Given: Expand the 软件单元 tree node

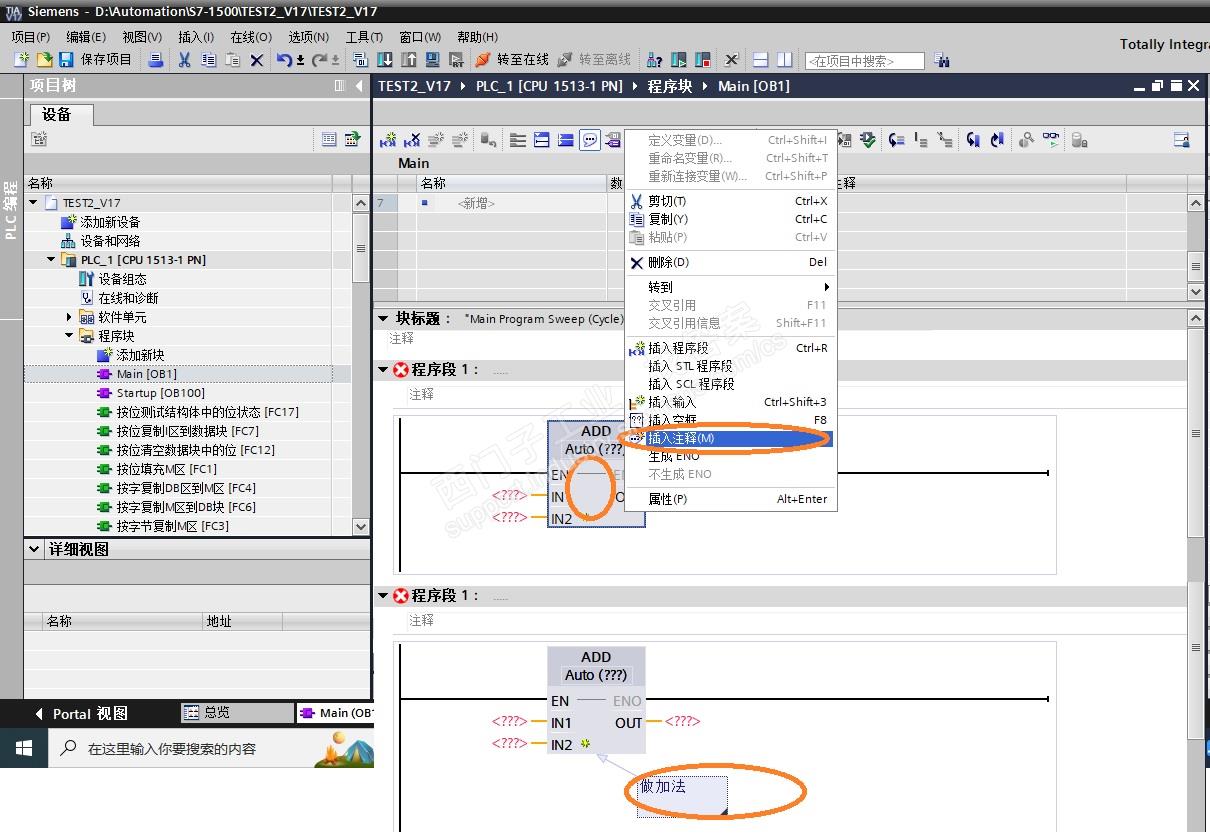Looking at the screenshot, I should (x=69, y=317).
